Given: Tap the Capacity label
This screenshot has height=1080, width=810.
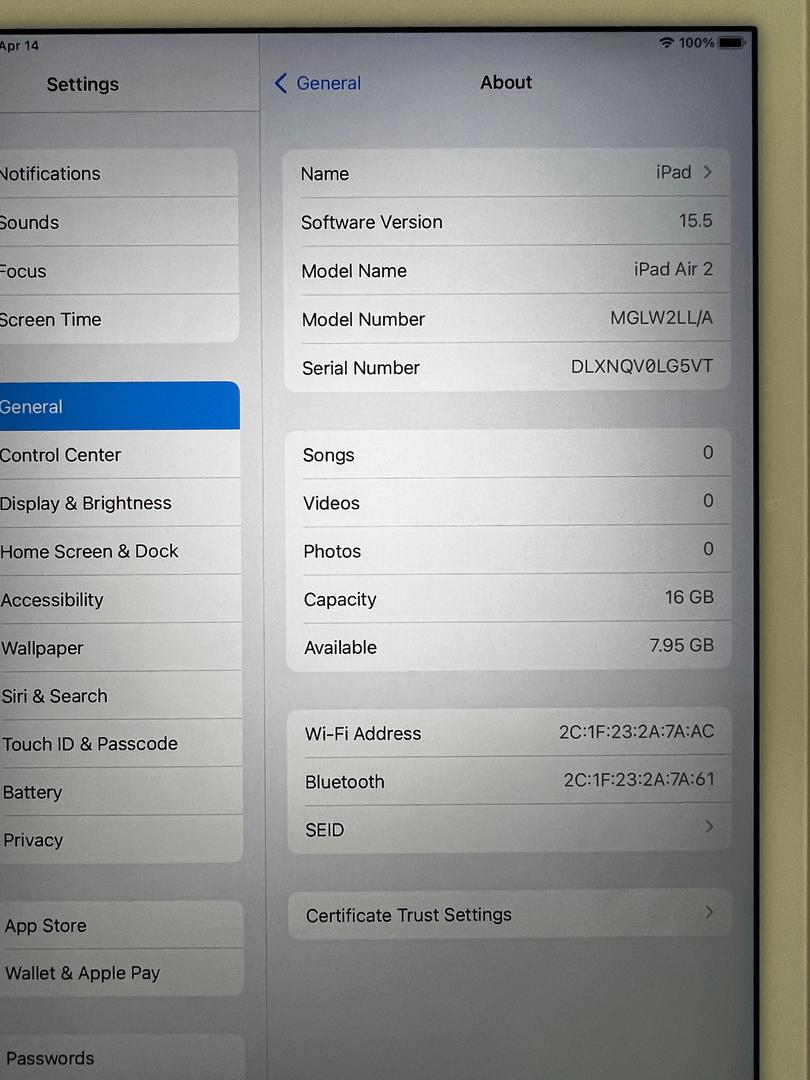Looking at the screenshot, I should point(340,599).
